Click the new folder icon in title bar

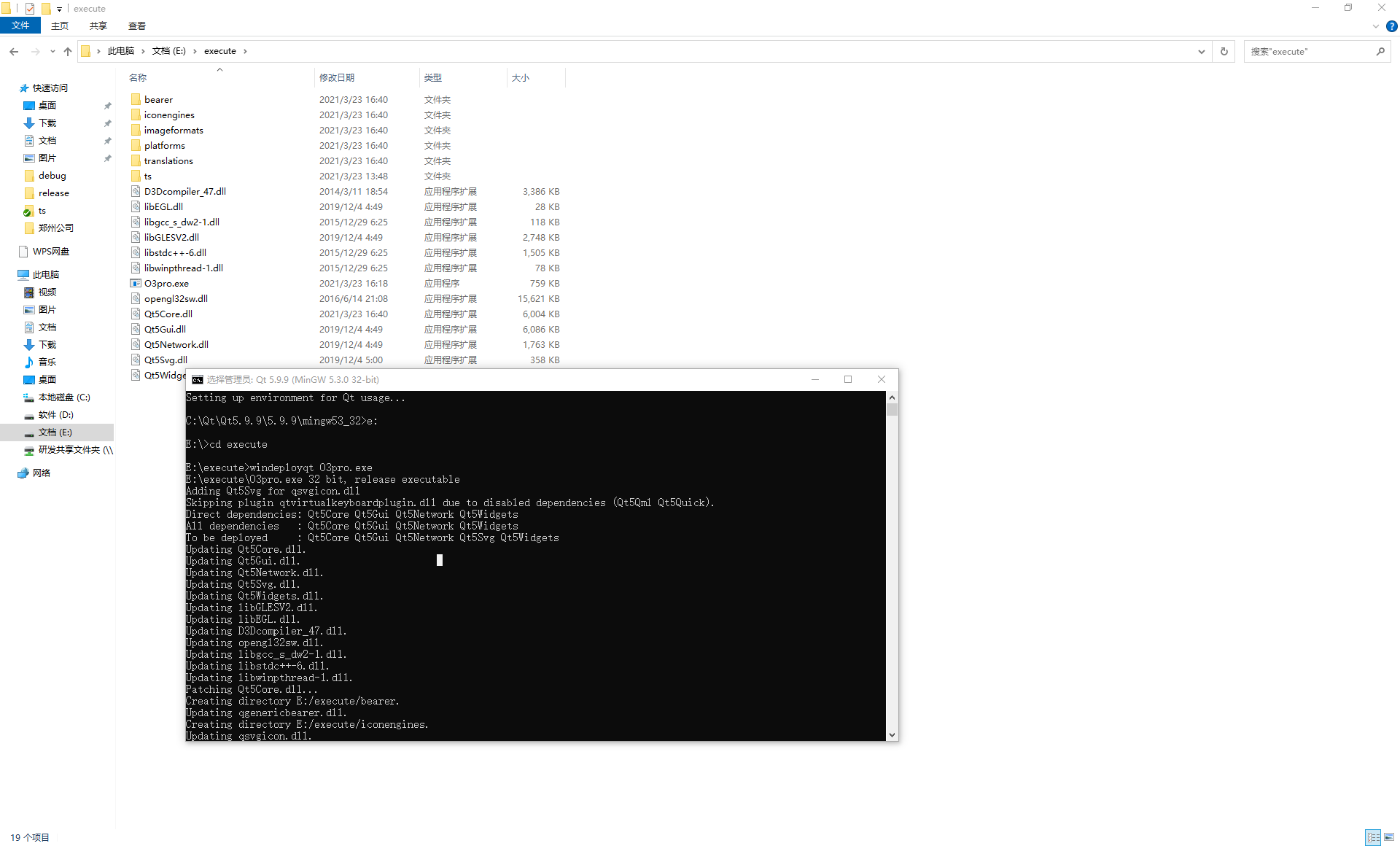click(46, 9)
